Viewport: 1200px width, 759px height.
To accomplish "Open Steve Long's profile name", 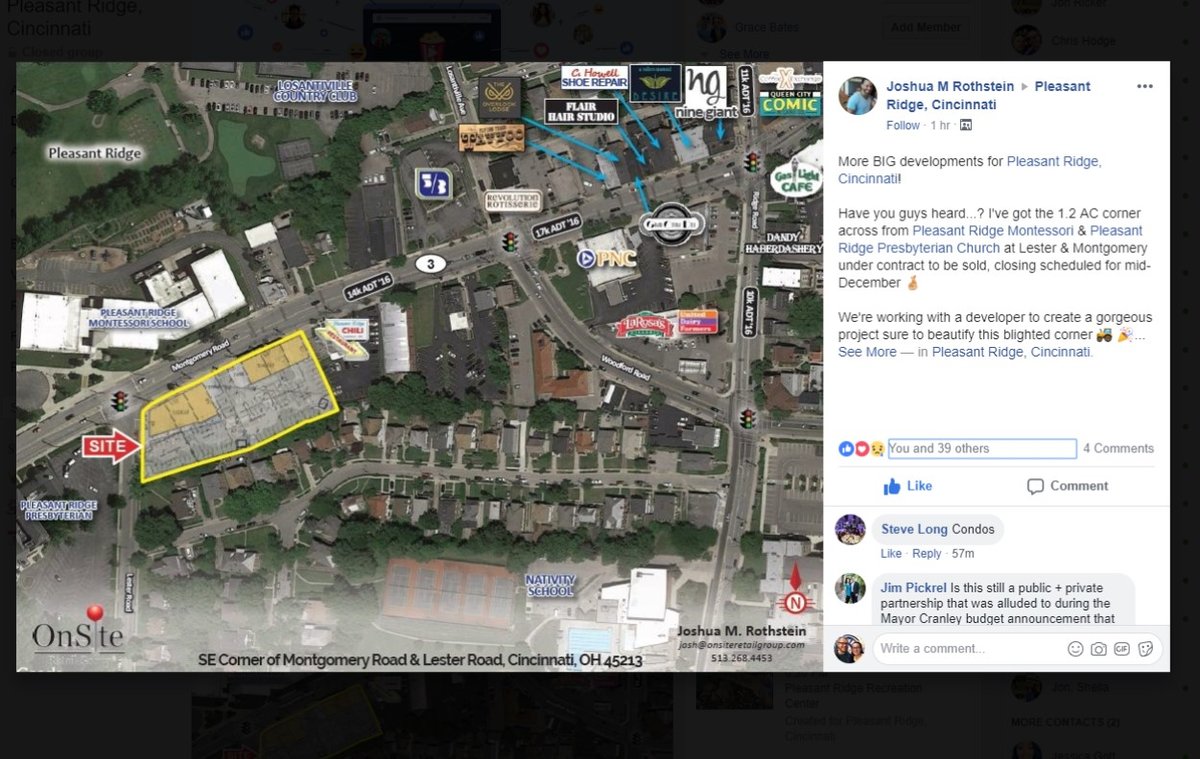I will (914, 529).
